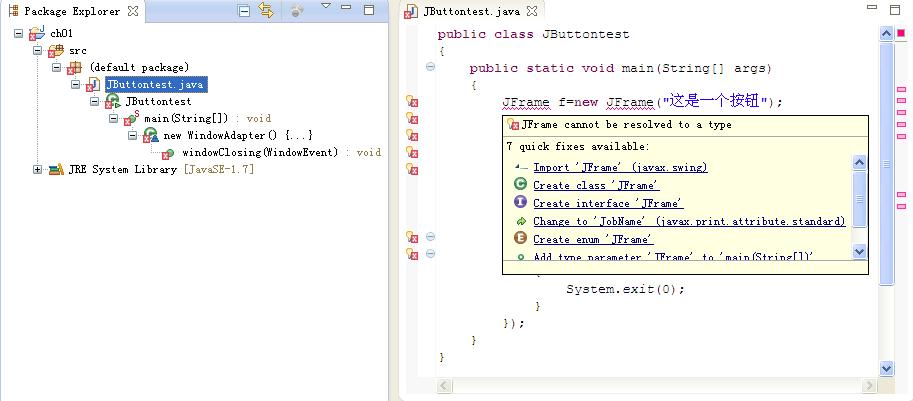Click the green class icon beside Create class

point(521,184)
